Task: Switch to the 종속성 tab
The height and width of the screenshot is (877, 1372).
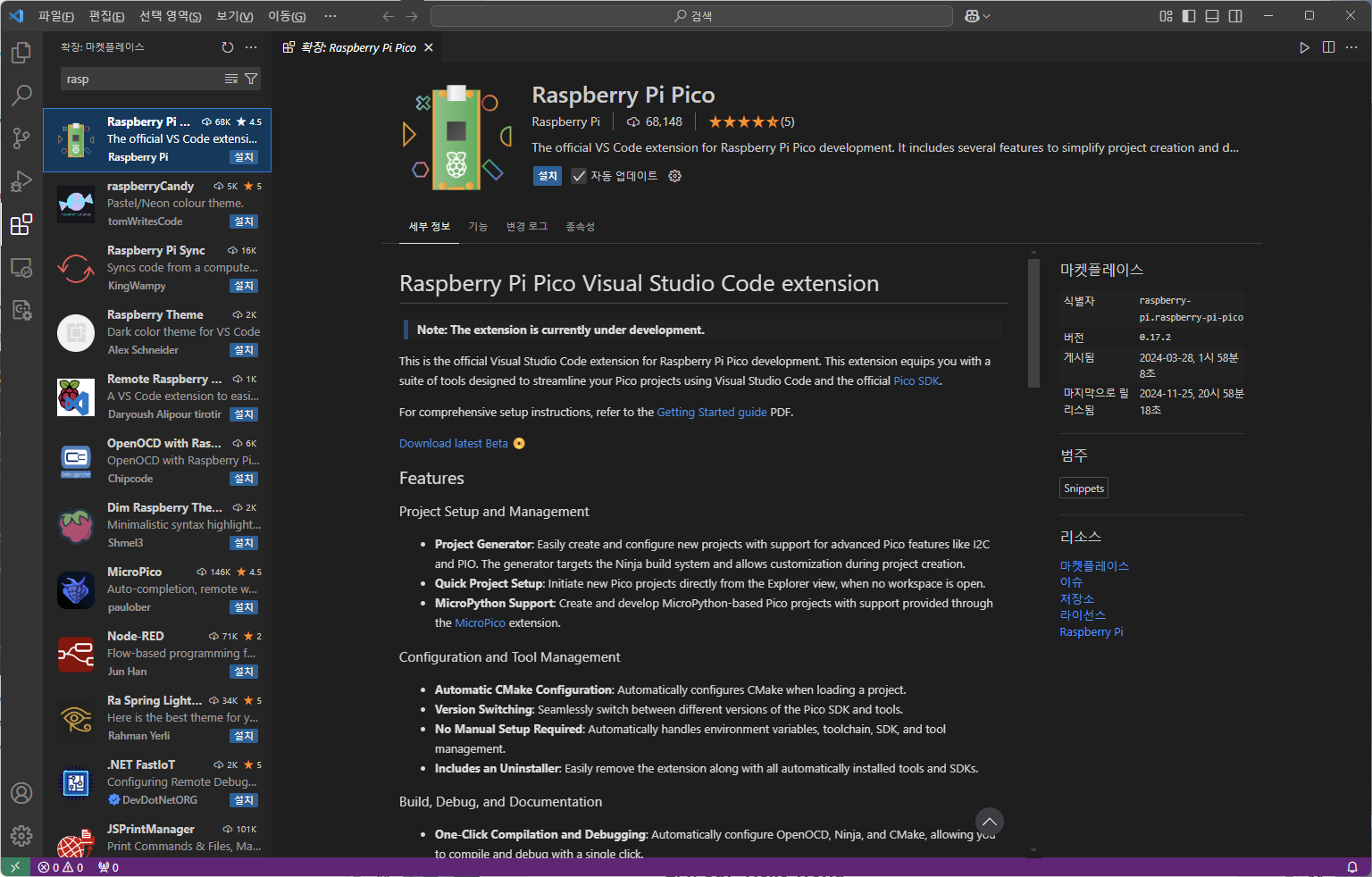Action: click(580, 227)
